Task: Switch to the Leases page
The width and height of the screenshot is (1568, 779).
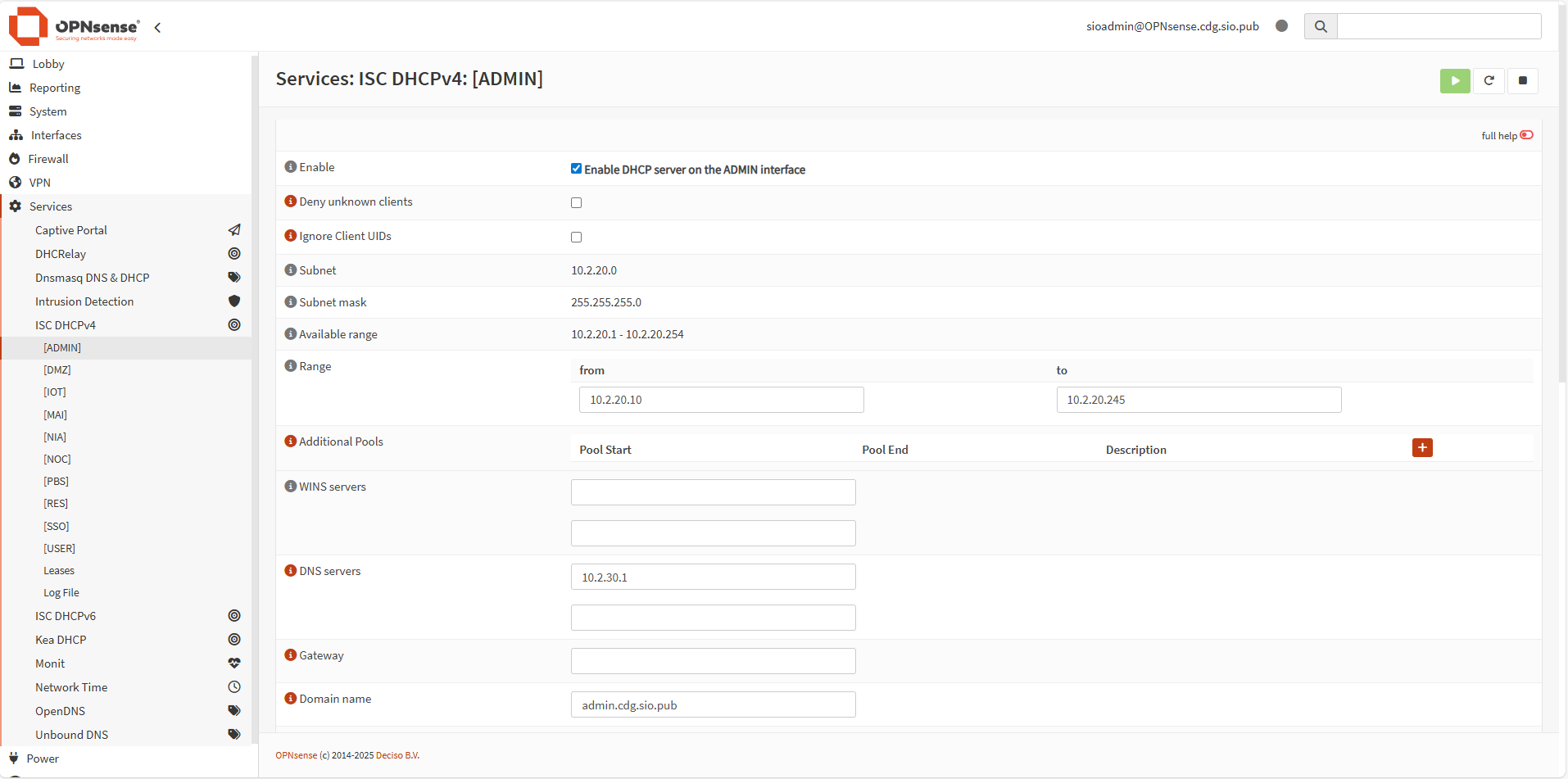Action: (x=59, y=570)
